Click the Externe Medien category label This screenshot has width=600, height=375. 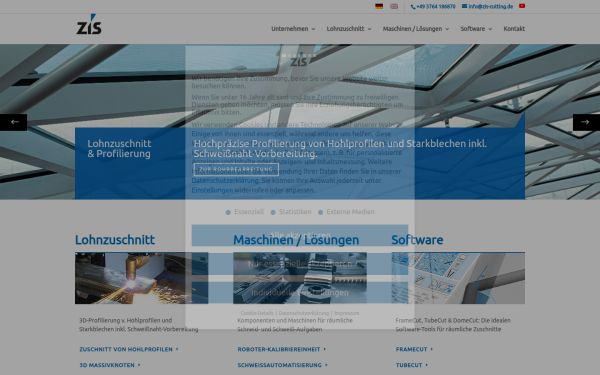(x=350, y=212)
